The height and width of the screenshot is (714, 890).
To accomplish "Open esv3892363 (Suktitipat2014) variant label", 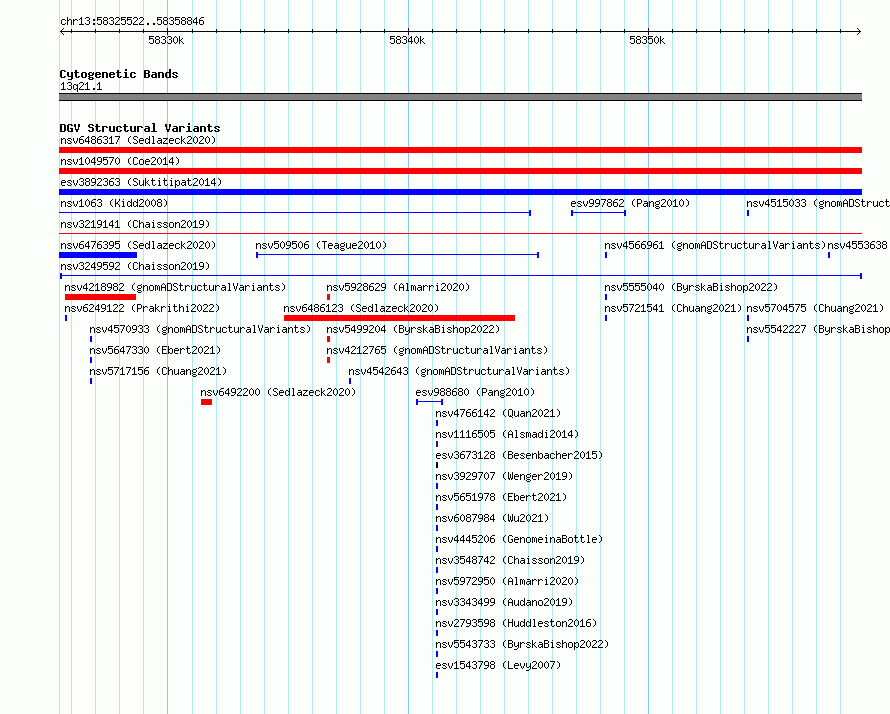I will (141, 182).
